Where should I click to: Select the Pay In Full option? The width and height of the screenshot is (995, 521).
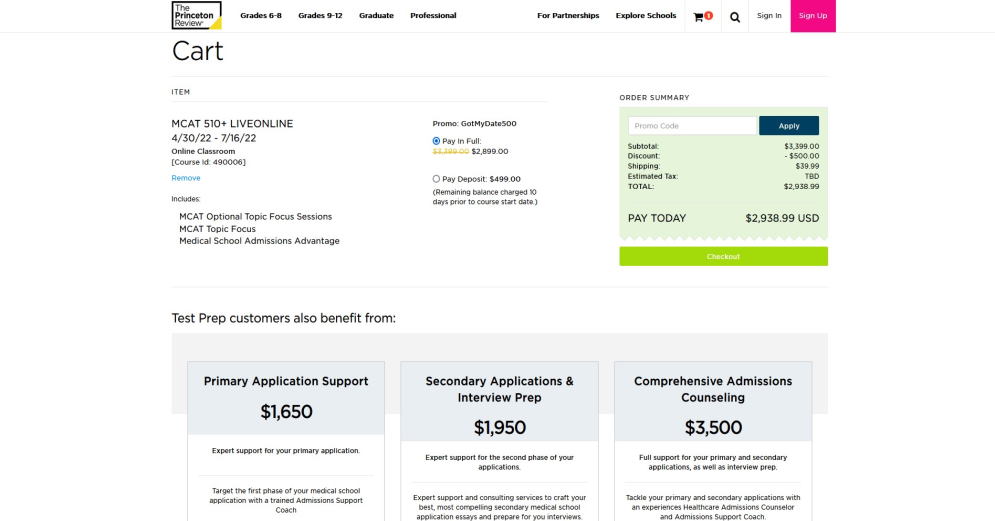(x=436, y=141)
